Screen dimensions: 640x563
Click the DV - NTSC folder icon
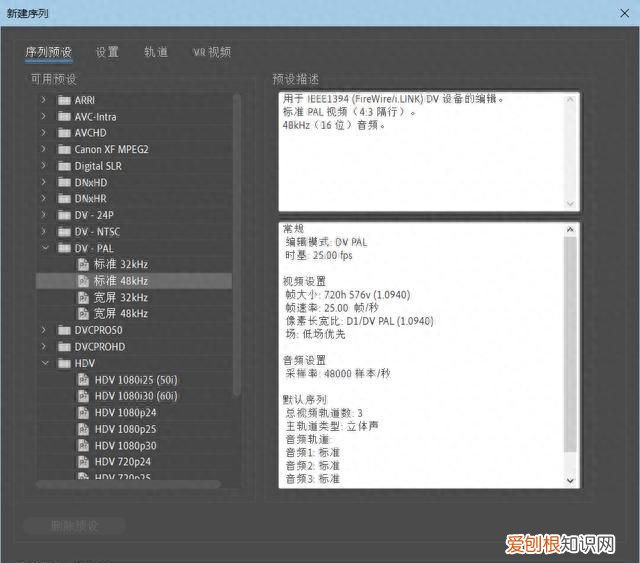coord(64,232)
